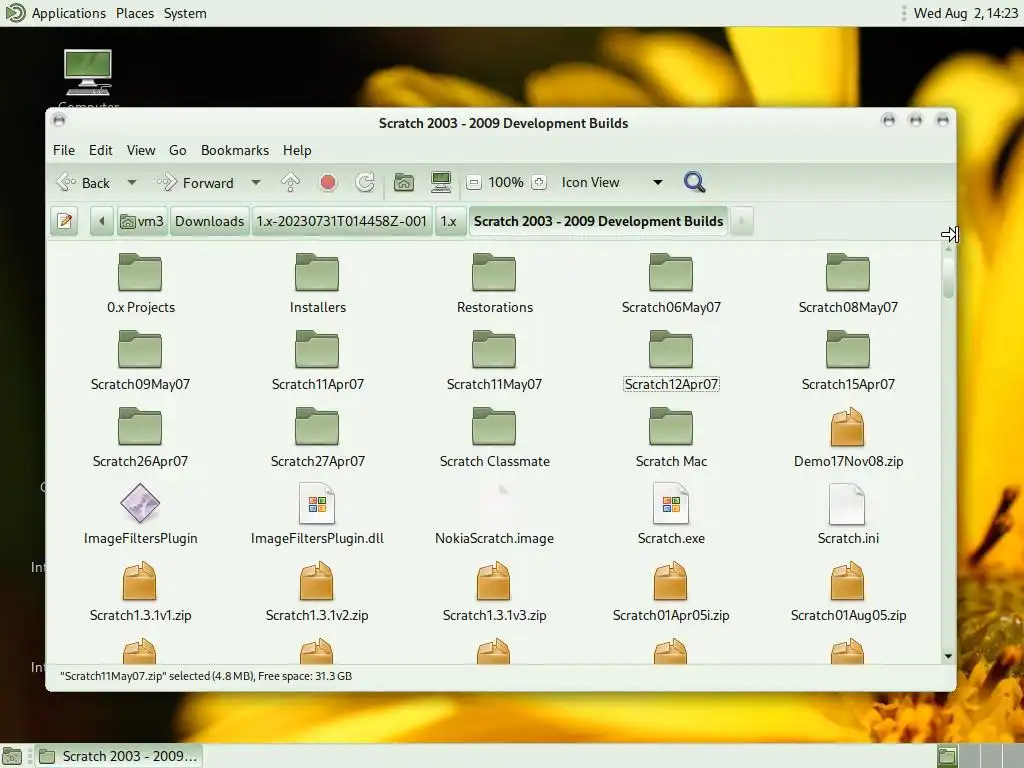The width and height of the screenshot is (1024, 768).
Task: Open the View menu
Action: tap(141, 150)
